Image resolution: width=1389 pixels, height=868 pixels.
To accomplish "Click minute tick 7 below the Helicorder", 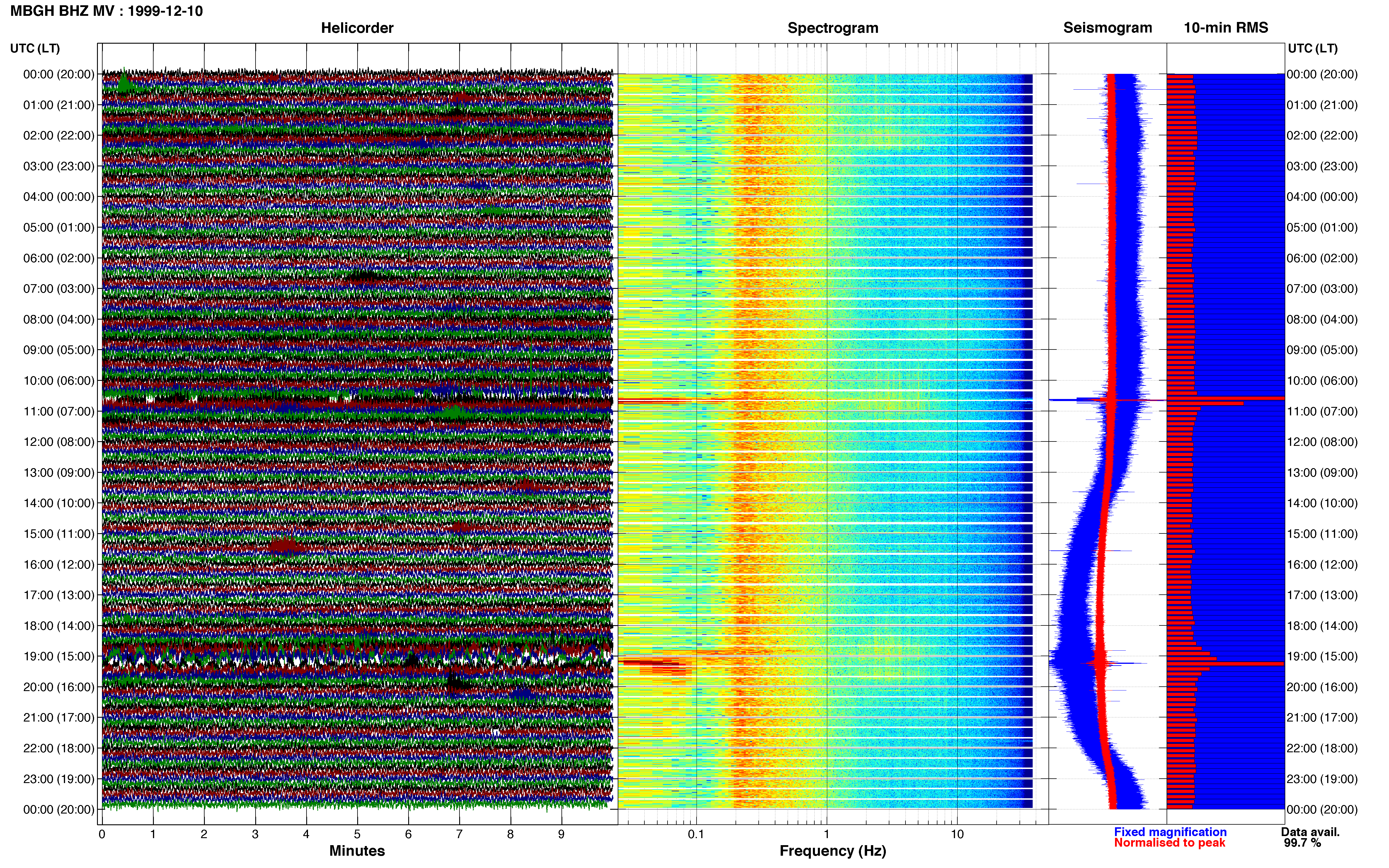I will tap(459, 834).
